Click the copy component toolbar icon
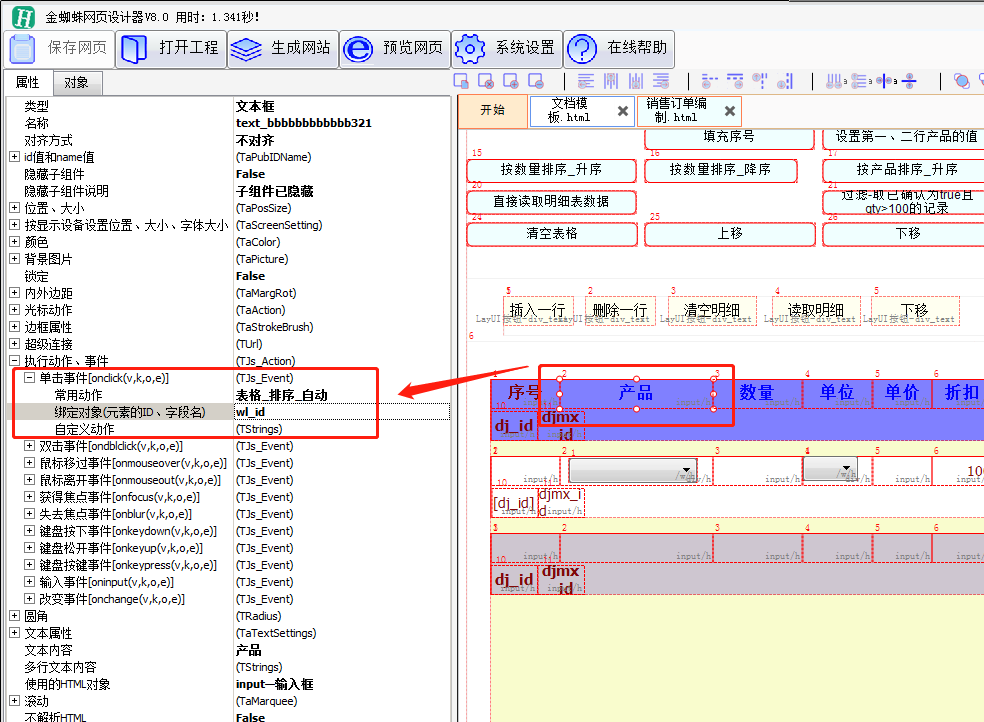 (x=461, y=80)
